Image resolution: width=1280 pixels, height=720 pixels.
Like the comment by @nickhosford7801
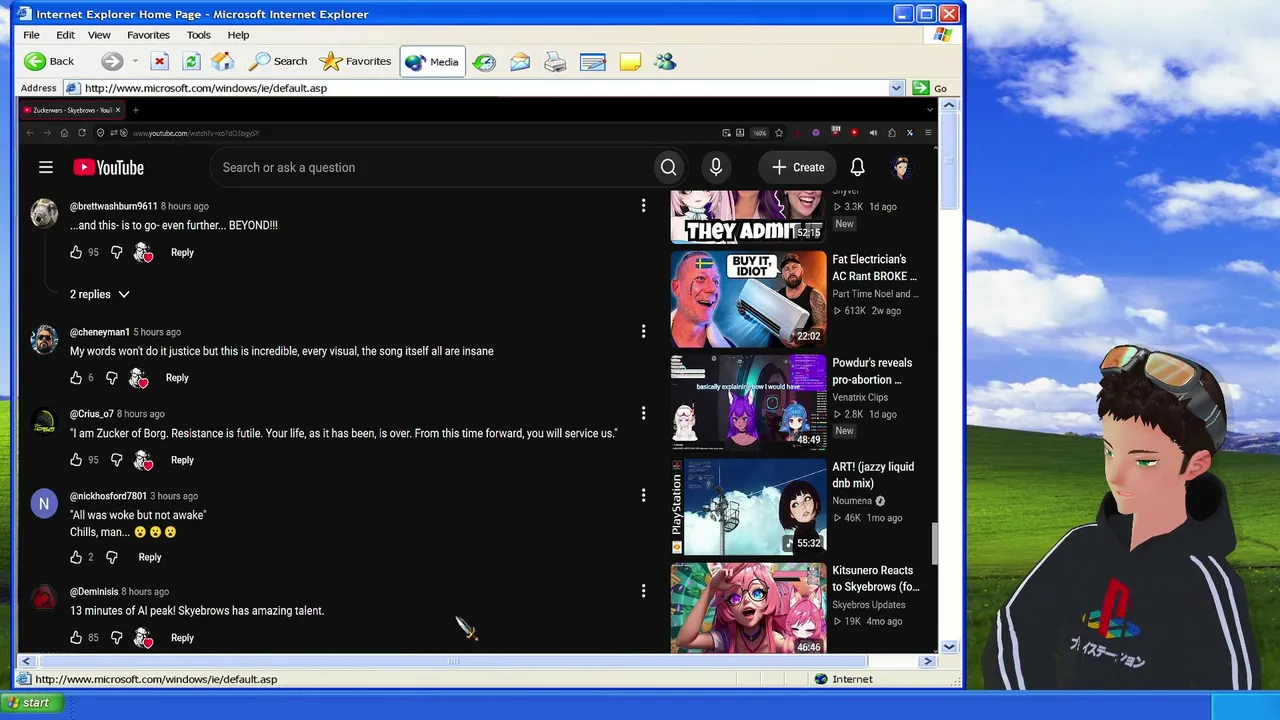coord(76,557)
